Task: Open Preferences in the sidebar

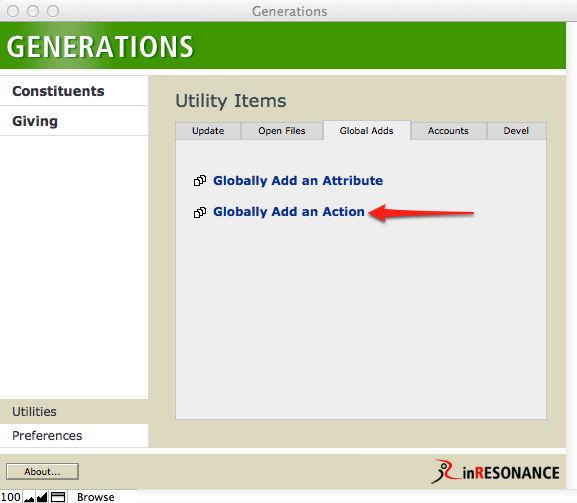Action: tap(74, 436)
